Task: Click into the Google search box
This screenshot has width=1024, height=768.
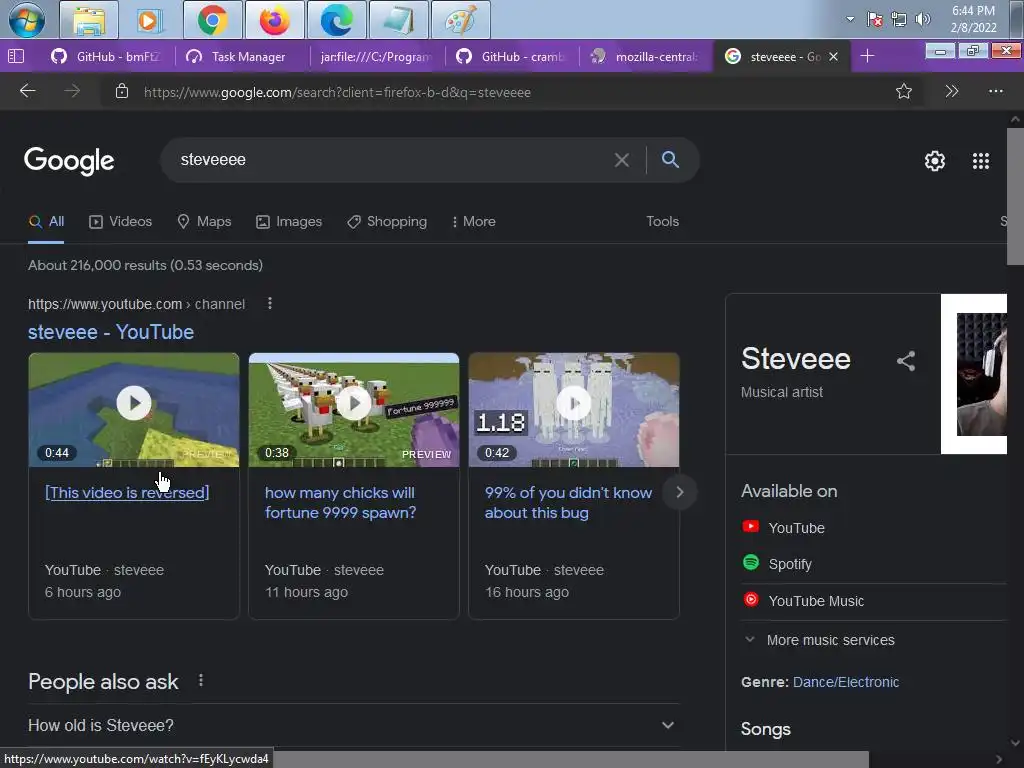Action: pos(392,160)
